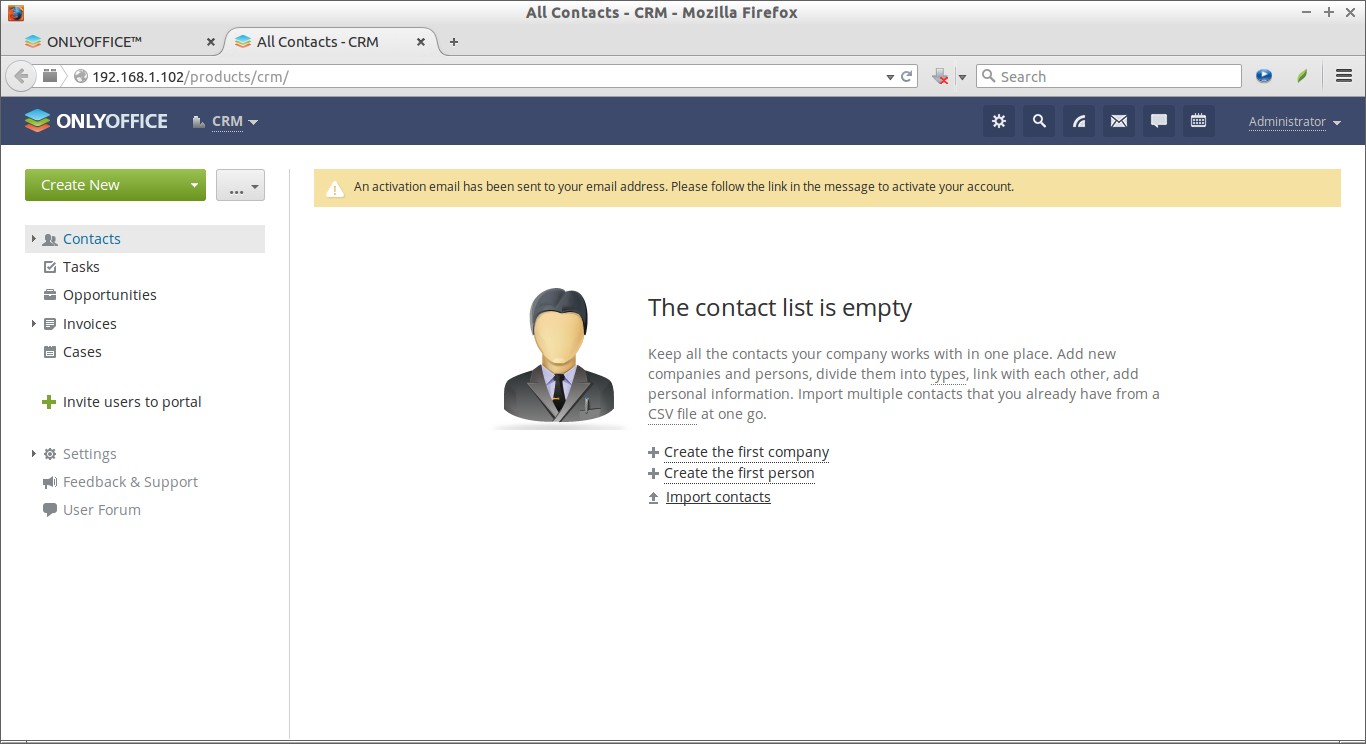The height and width of the screenshot is (744, 1366).
Task: Open Cases in the sidebar
Action: [x=82, y=352]
